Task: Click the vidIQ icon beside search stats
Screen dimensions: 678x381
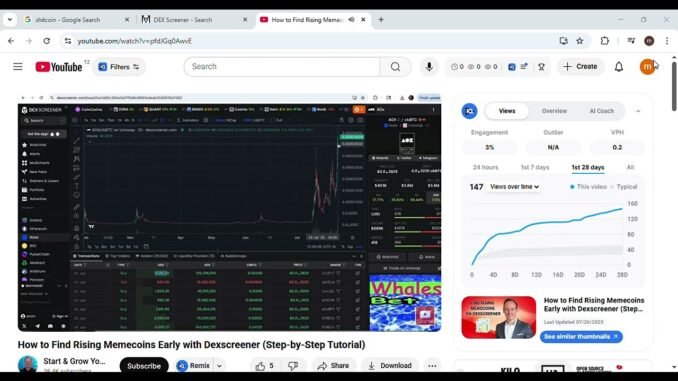Action: click(512, 67)
